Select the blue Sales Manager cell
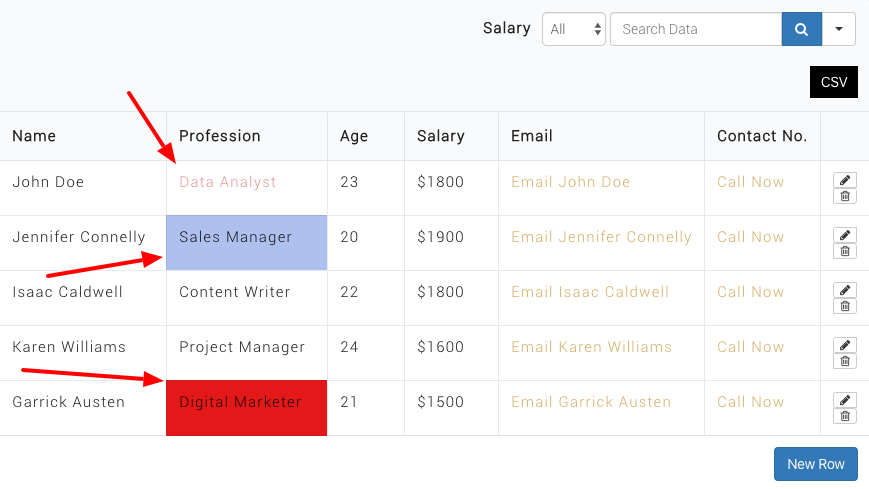 (x=246, y=242)
